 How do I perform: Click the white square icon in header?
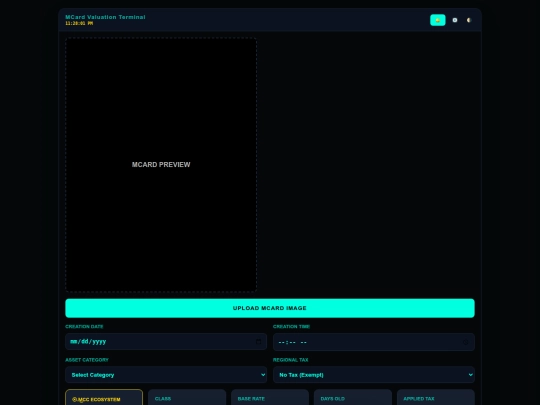[455, 20]
